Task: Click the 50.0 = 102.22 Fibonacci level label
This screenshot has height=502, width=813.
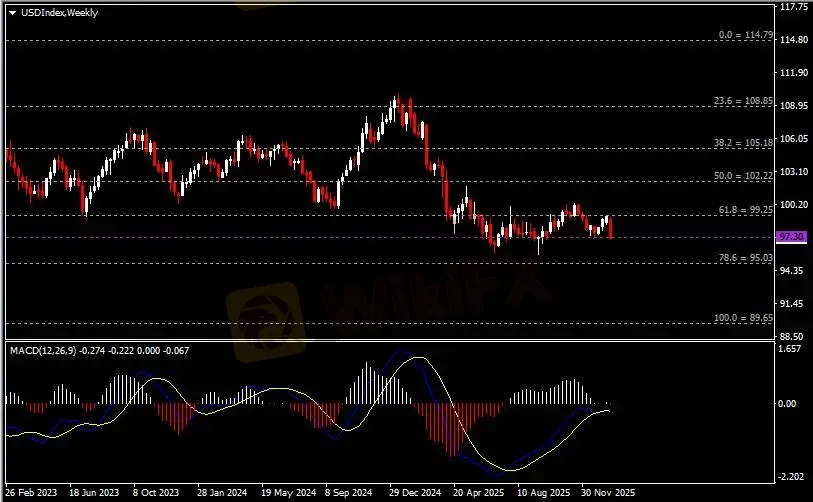Action: point(744,176)
